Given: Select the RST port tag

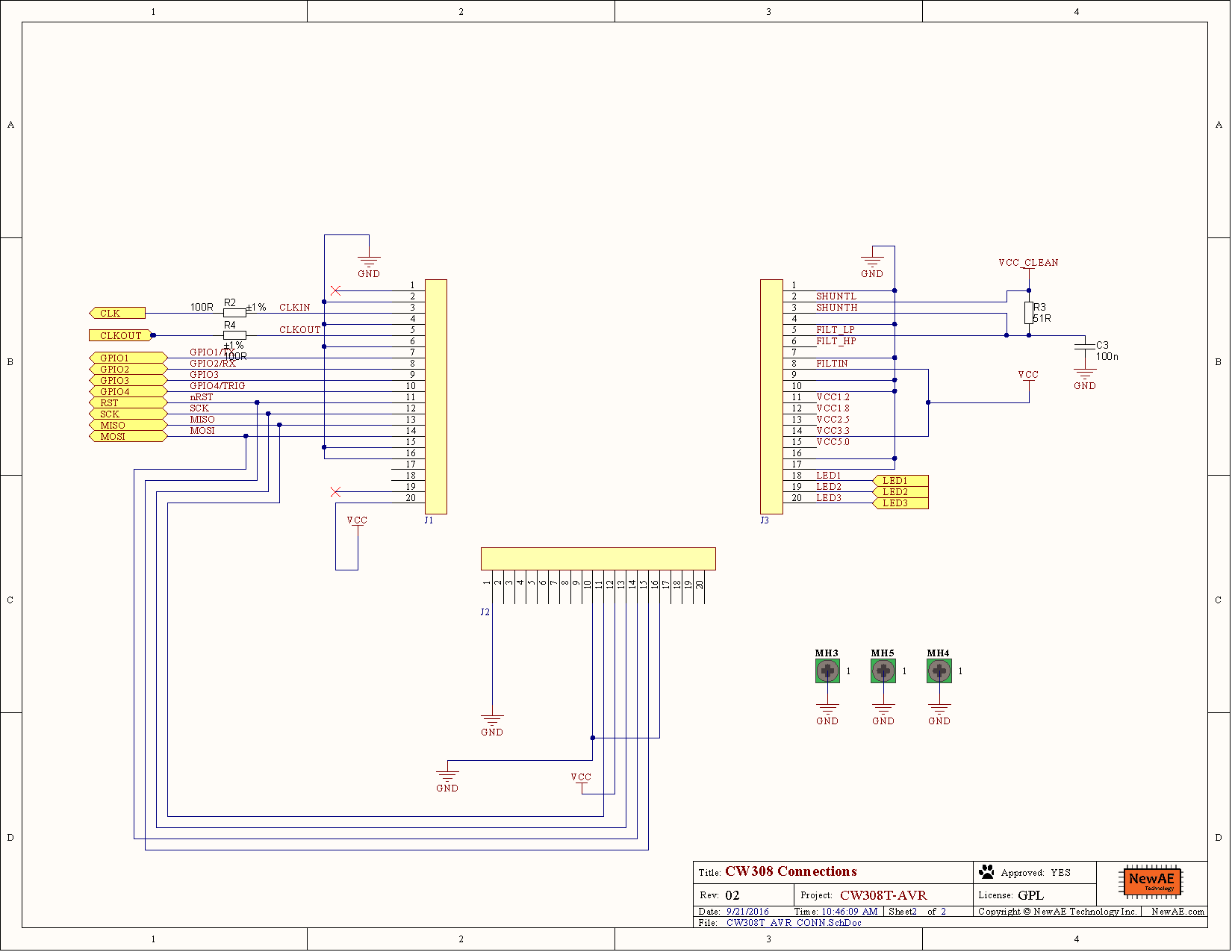Looking at the screenshot, I should click(128, 402).
